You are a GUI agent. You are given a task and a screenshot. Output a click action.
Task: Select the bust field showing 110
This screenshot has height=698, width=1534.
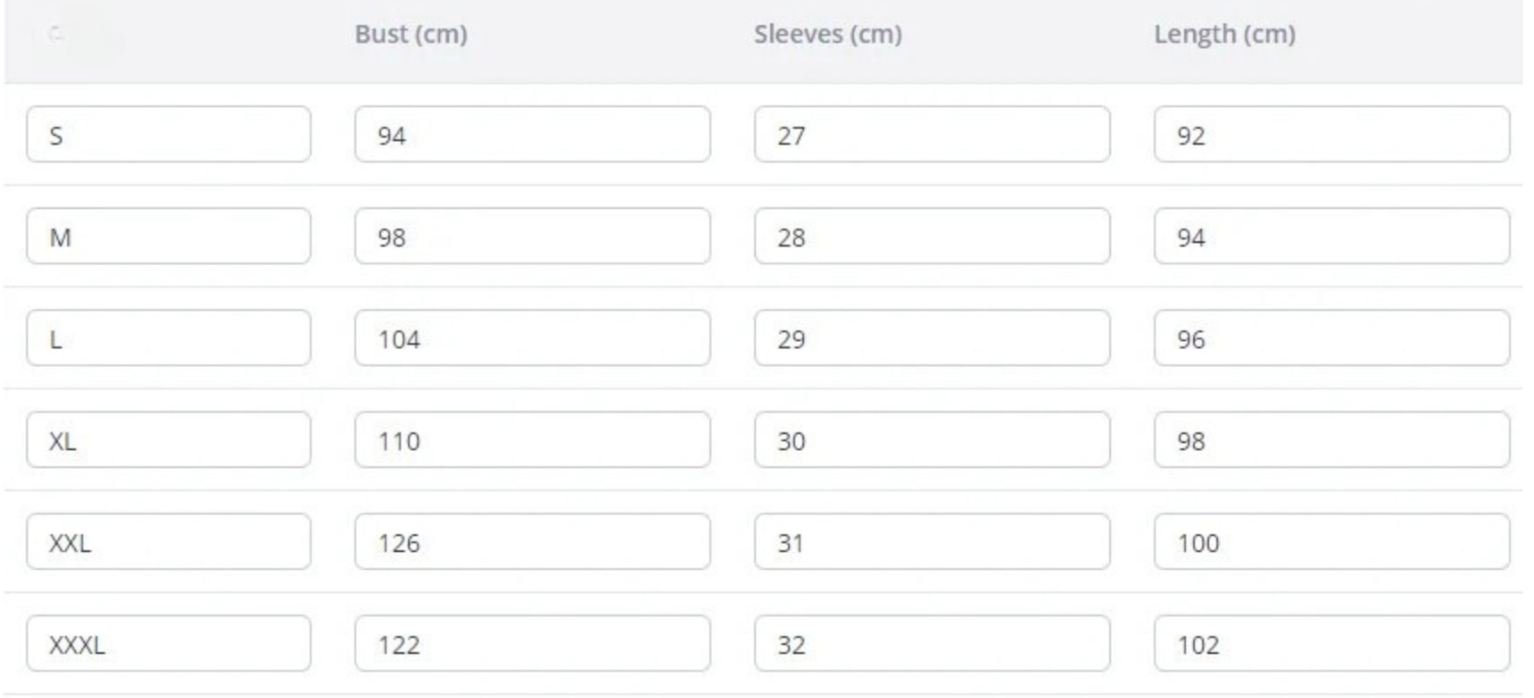[x=532, y=440]
